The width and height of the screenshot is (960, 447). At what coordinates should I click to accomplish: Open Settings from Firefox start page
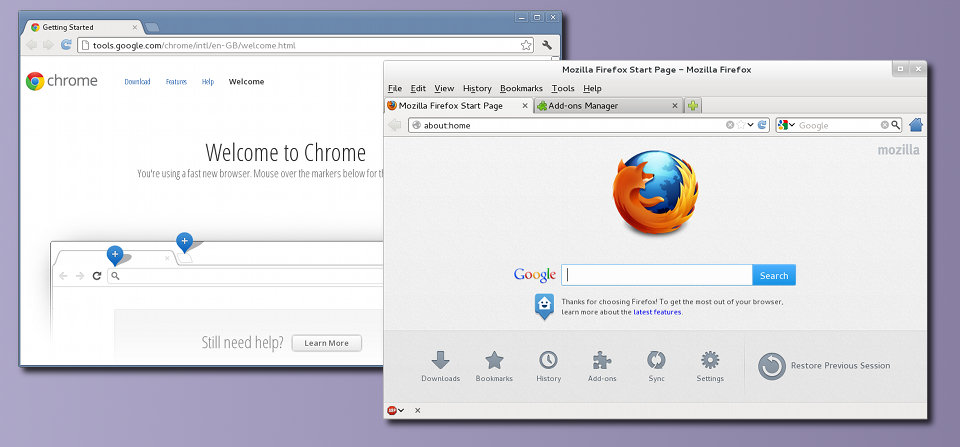710,366
